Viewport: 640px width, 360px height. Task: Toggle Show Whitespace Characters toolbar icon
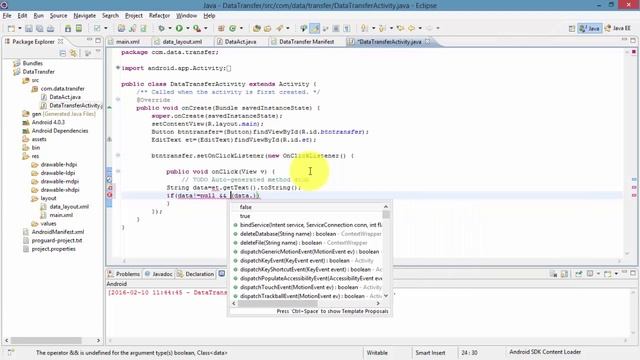347,28
